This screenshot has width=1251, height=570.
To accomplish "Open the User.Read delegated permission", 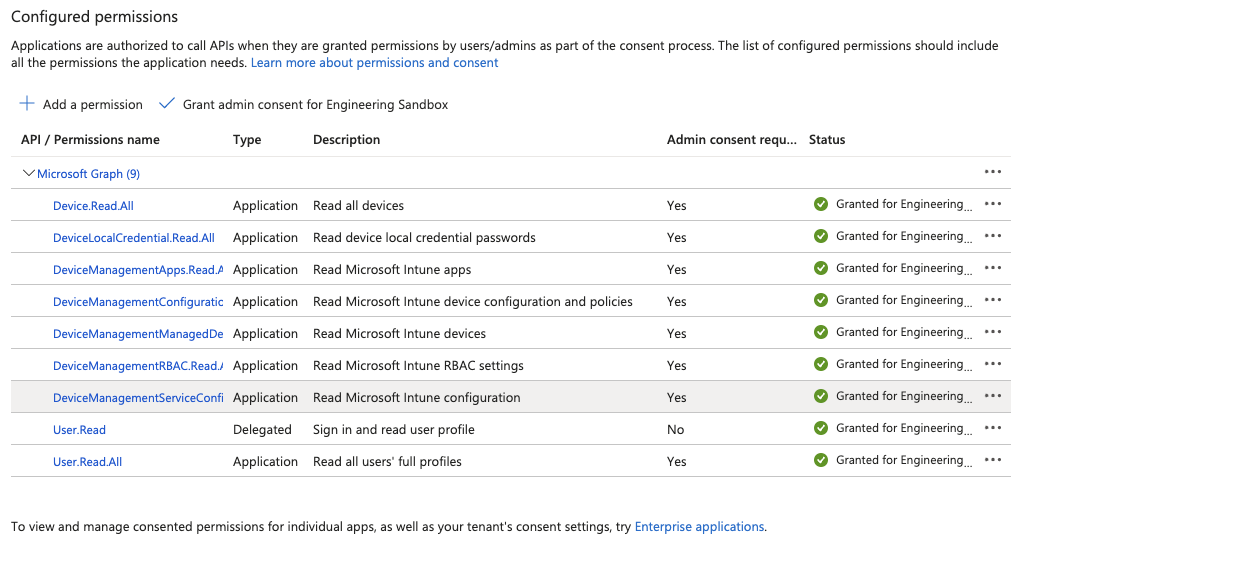I will point(79,430).
